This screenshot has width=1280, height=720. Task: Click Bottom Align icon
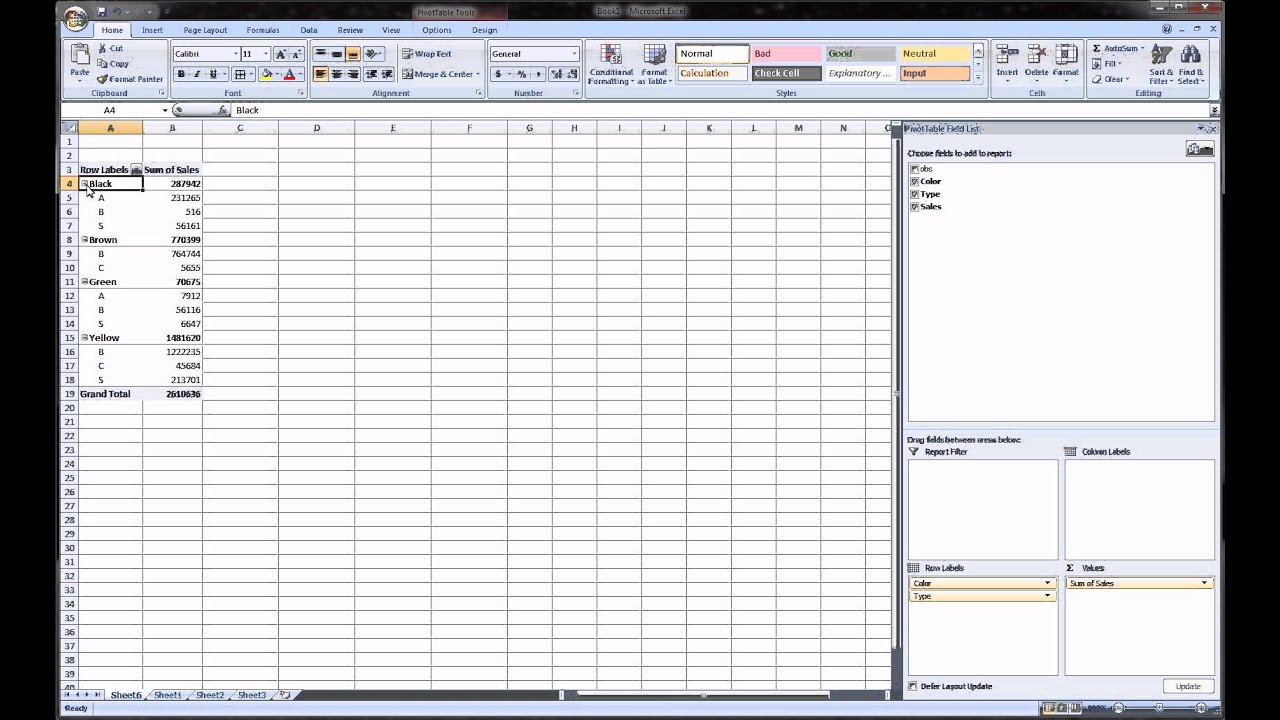click(352, 54)
